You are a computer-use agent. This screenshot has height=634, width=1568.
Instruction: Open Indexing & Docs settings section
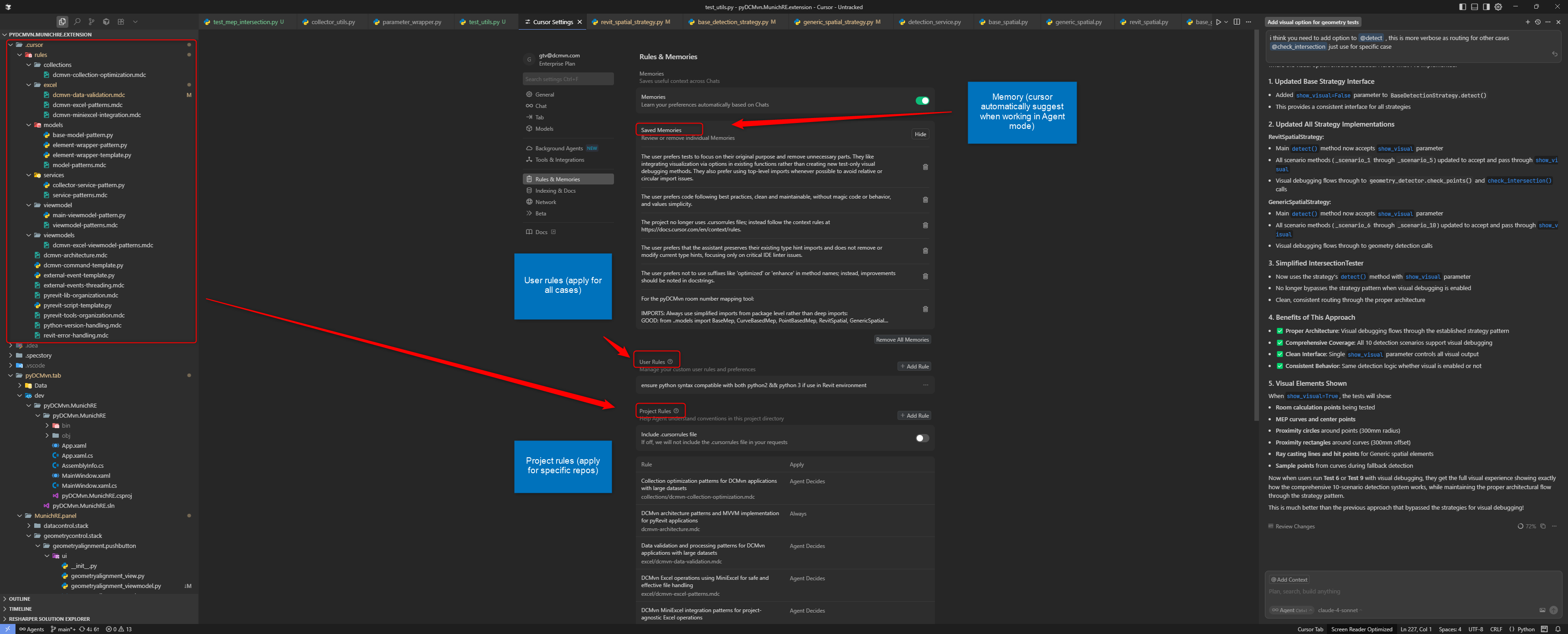click(x=555, y=190)
